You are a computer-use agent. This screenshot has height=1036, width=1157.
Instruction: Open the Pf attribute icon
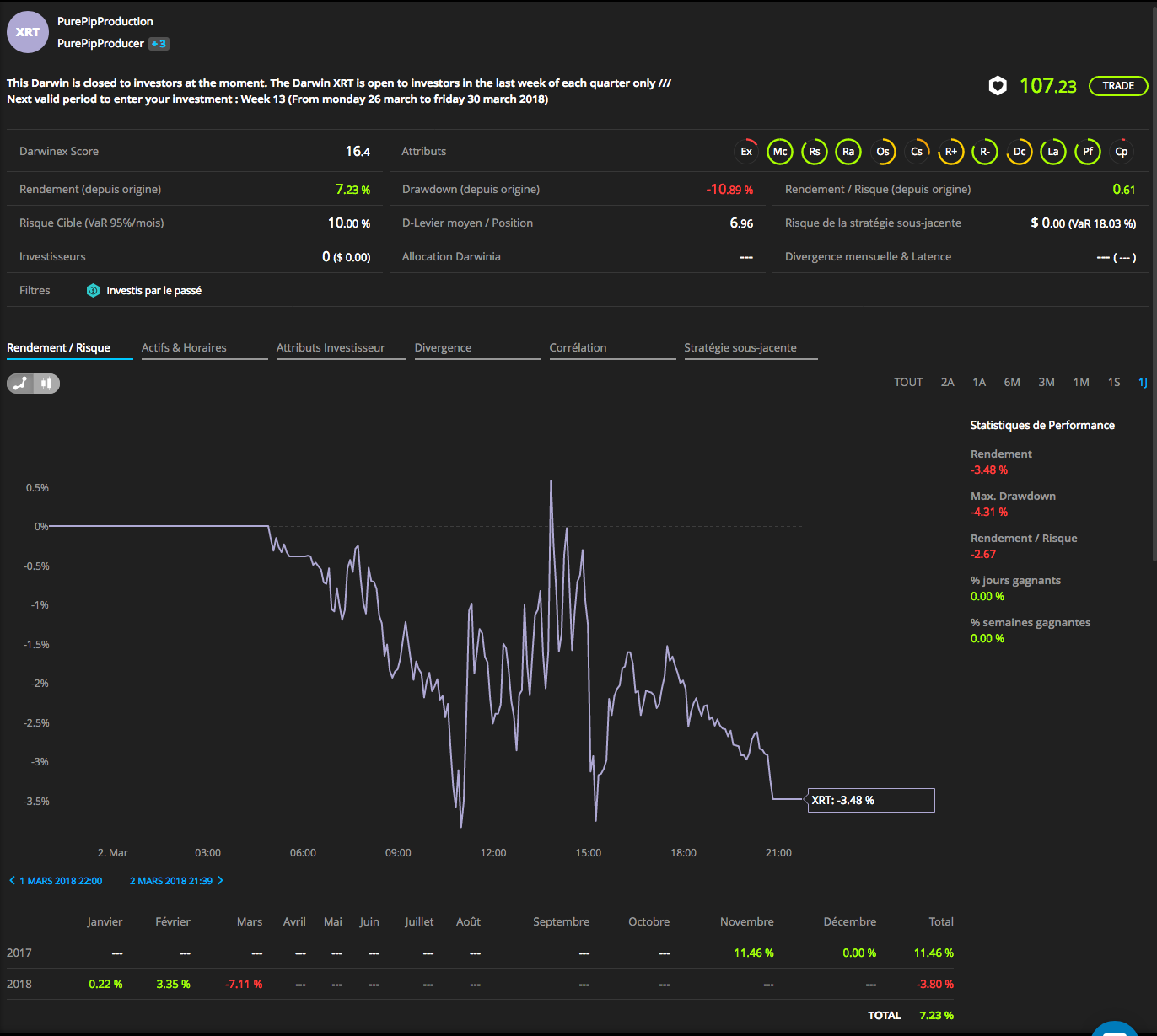point(1088,152)
